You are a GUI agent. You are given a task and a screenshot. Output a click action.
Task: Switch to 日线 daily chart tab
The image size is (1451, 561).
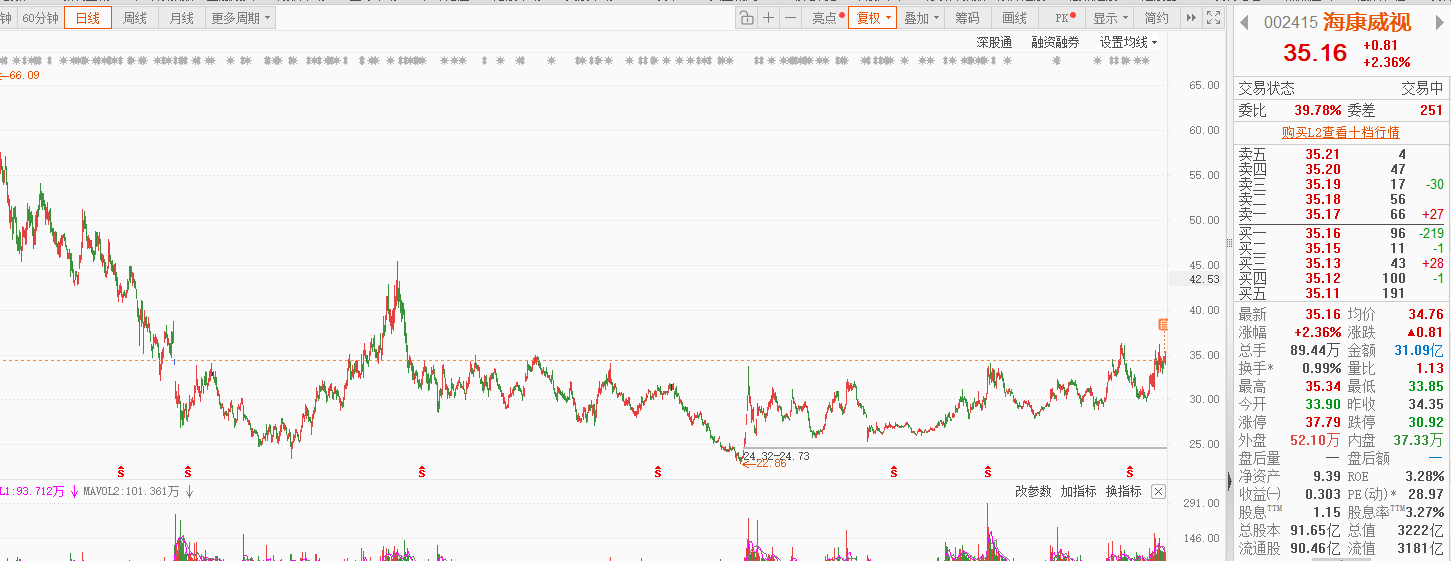click(x=88, y=18)
